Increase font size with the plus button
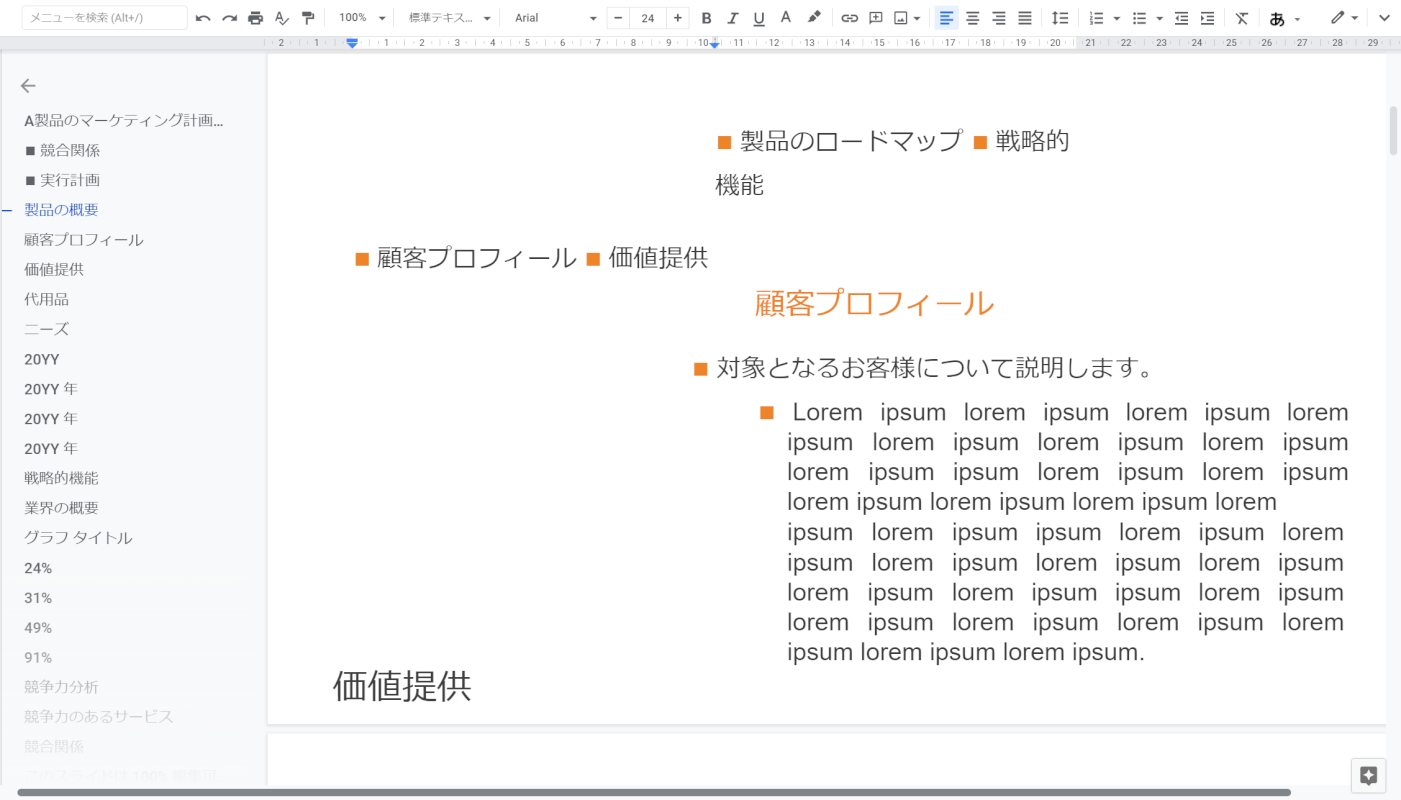 click(x=677, y=18)
